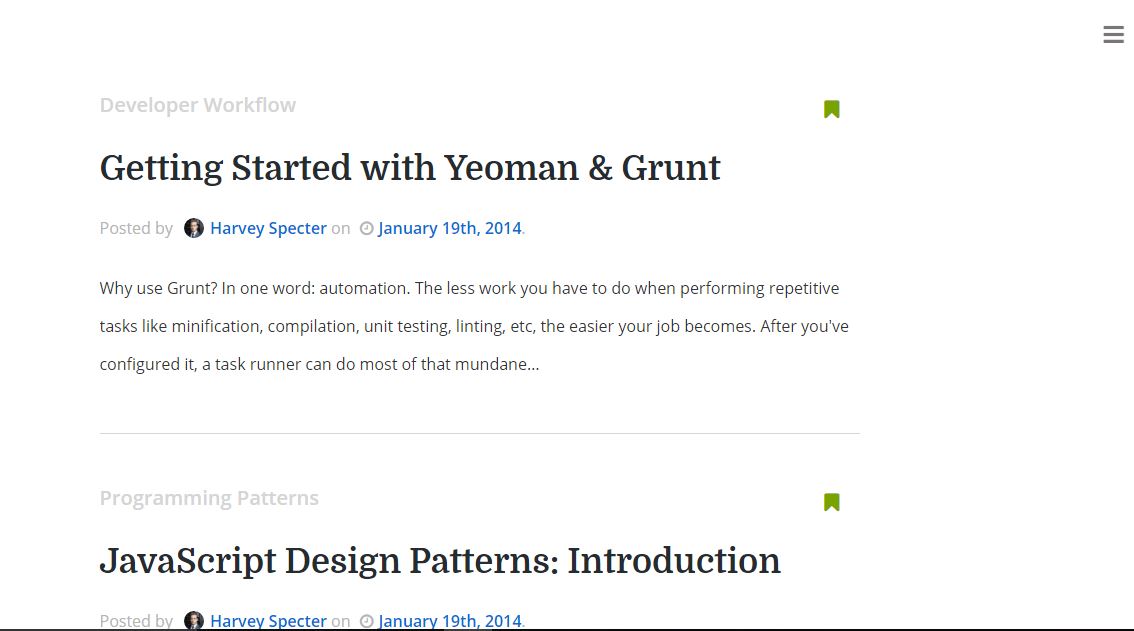Click the word 'on' after first author name
This screenshot has height=631, width=1134.
pos(341,229)
